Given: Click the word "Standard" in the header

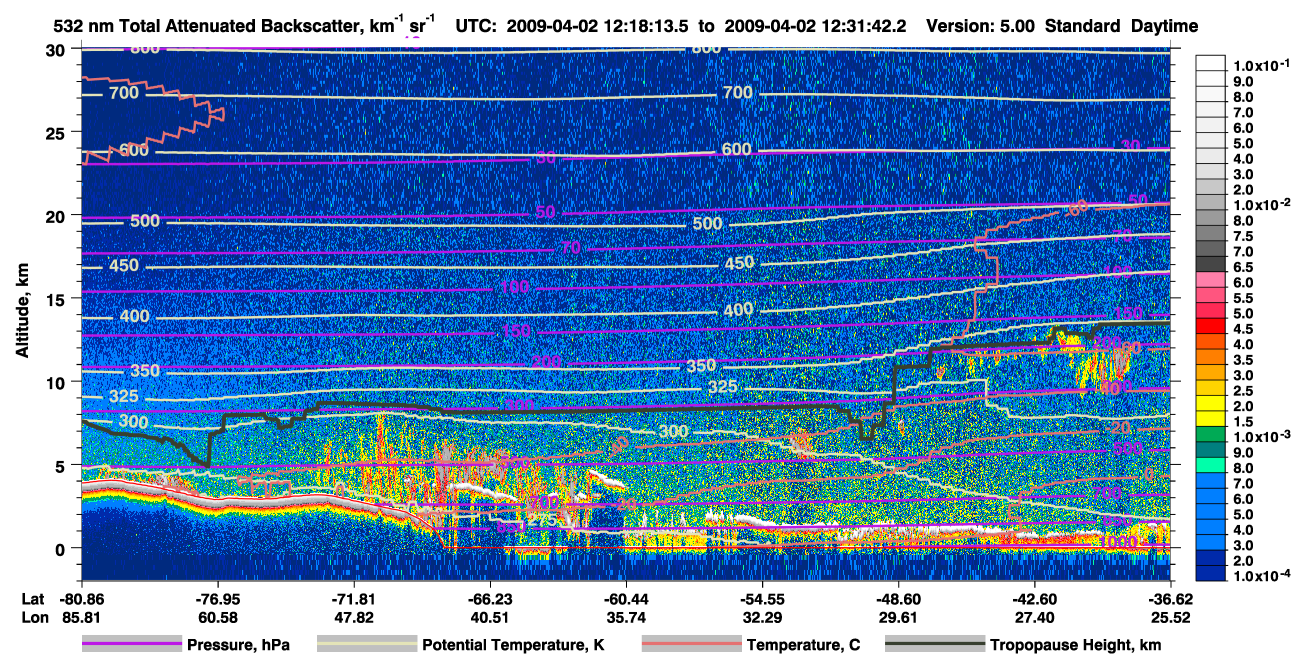Looking at the screenshot, I should (1082, 27).
